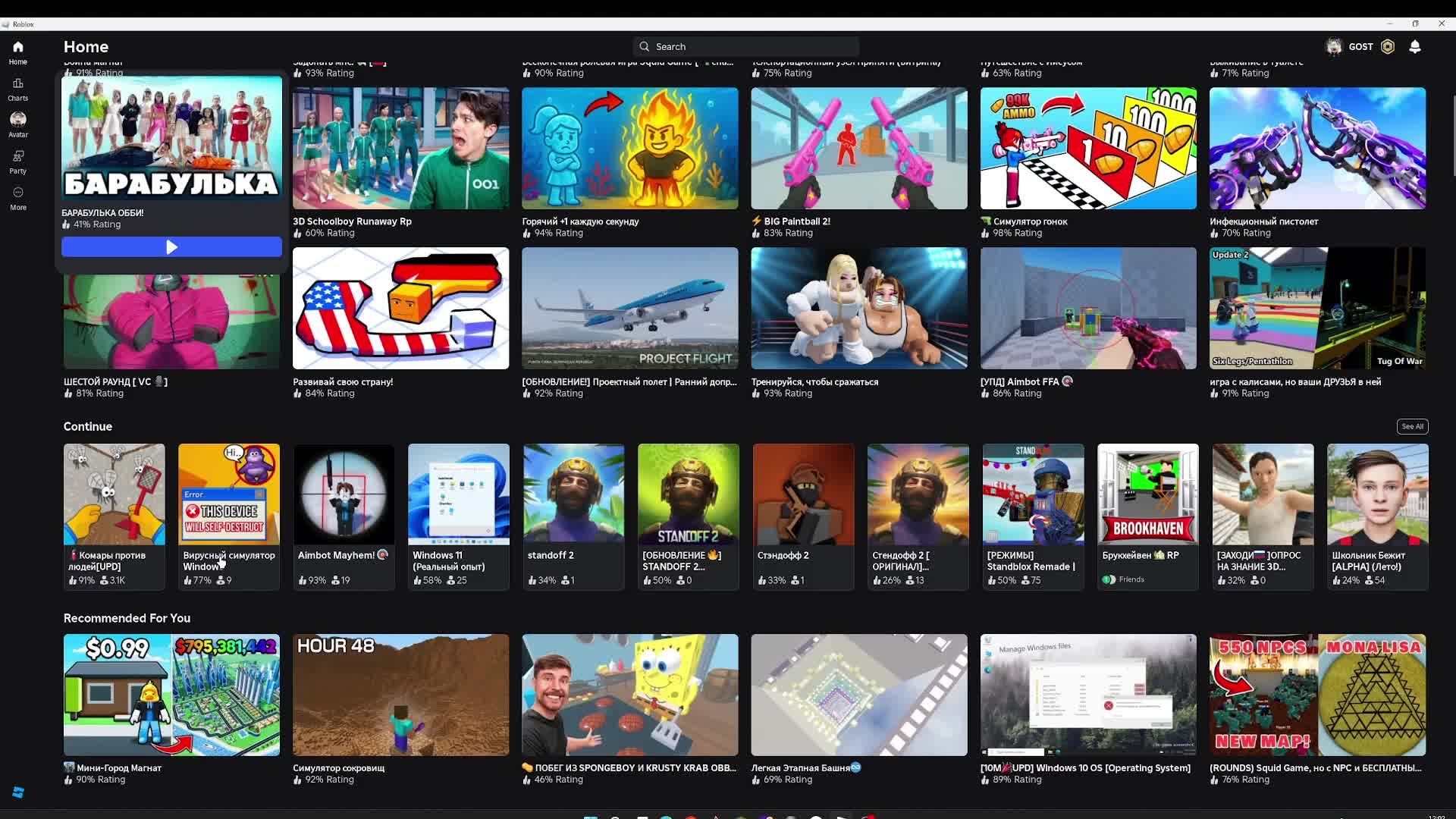
Task: Open the Continue section heading
Action: point(88,426)
